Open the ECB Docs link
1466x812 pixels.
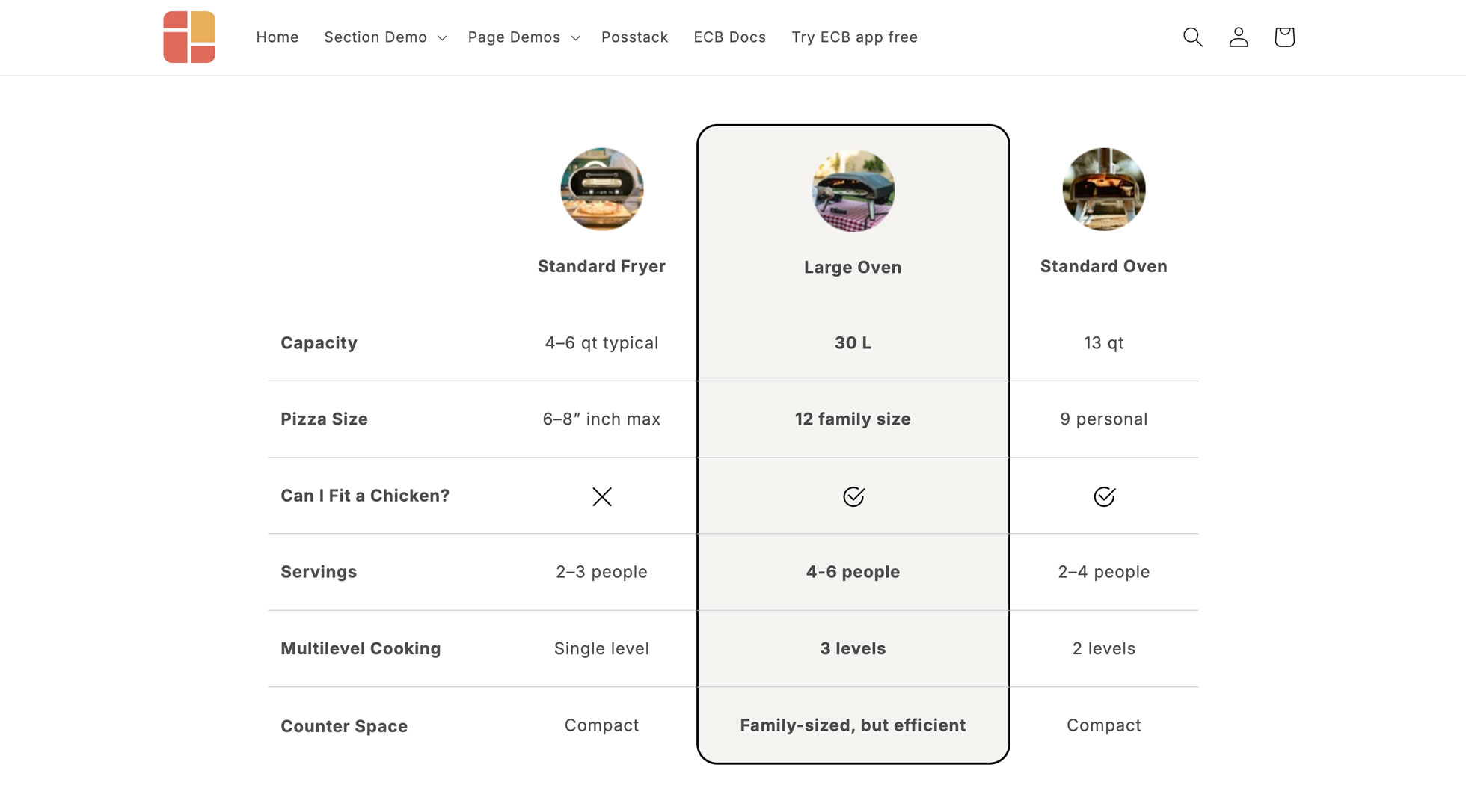click(x=729, y=37)
